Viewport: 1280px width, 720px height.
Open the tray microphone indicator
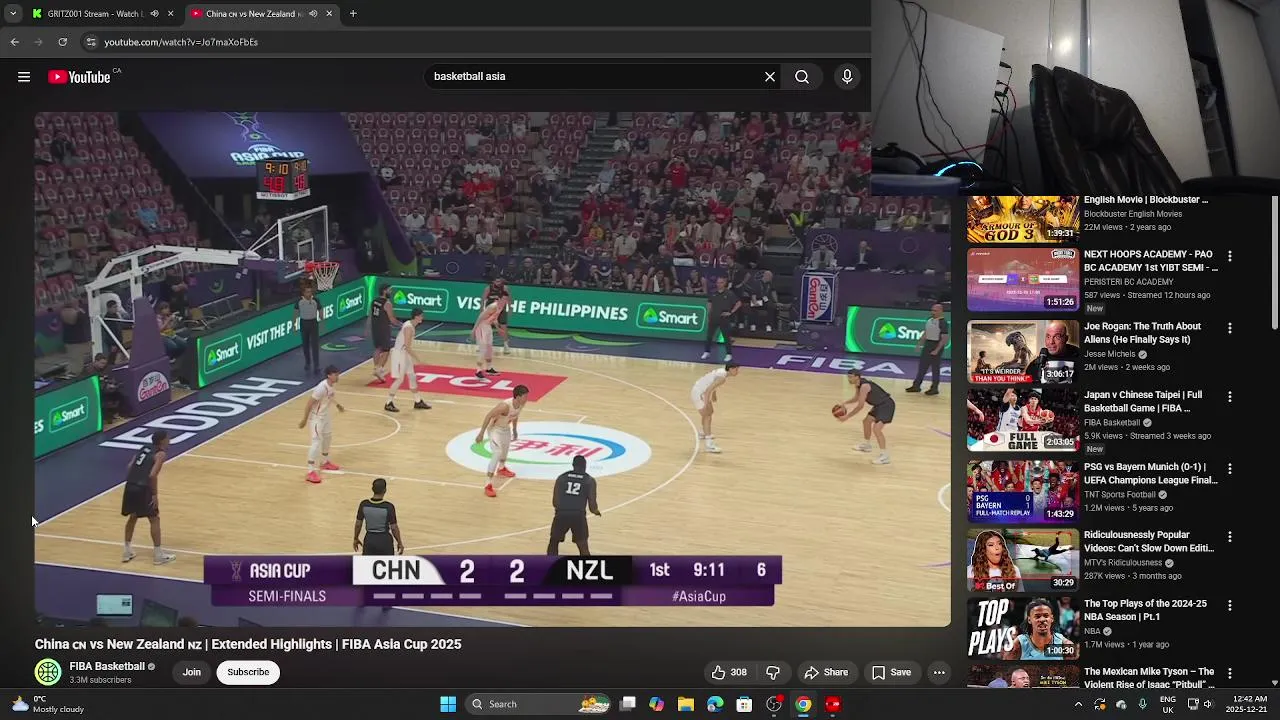(1142, 704)
